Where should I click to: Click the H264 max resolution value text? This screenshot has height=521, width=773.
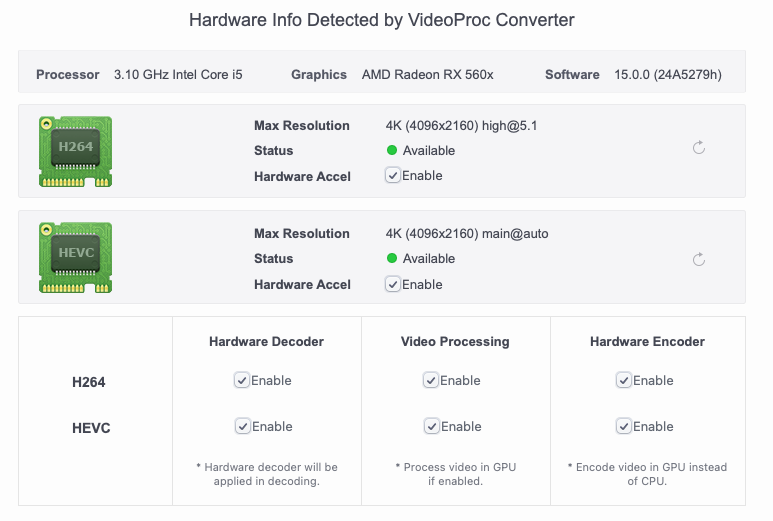(461, 126)
